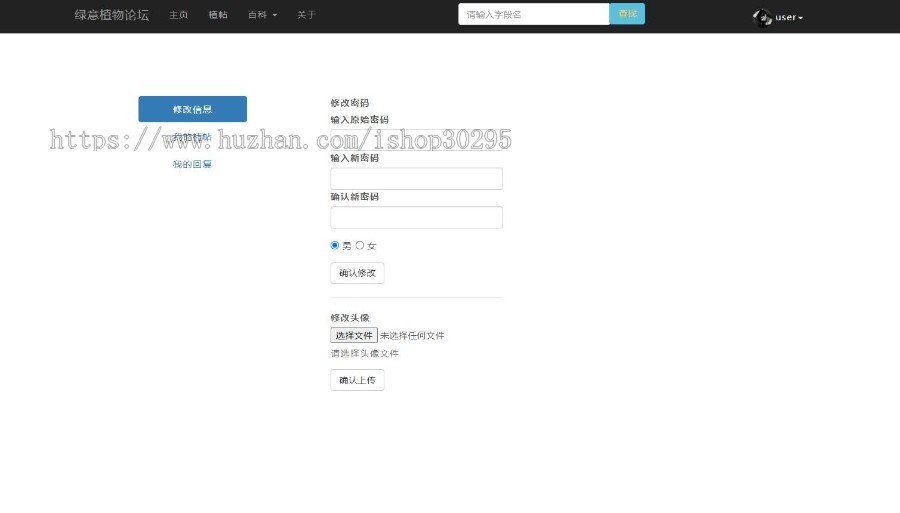This screenshot has height=513, width=900.
Task: Click the 未选择任何文件 status text
Action: coord(412,336)
